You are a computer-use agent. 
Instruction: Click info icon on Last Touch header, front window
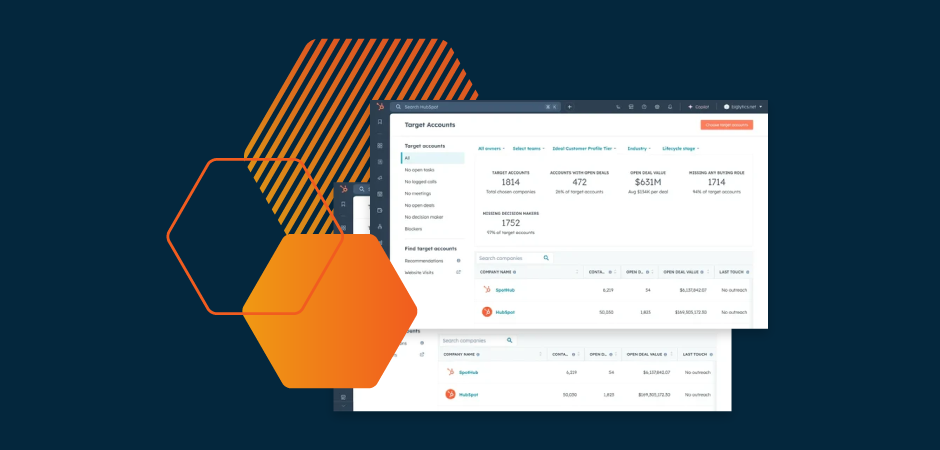click(747, 272)
